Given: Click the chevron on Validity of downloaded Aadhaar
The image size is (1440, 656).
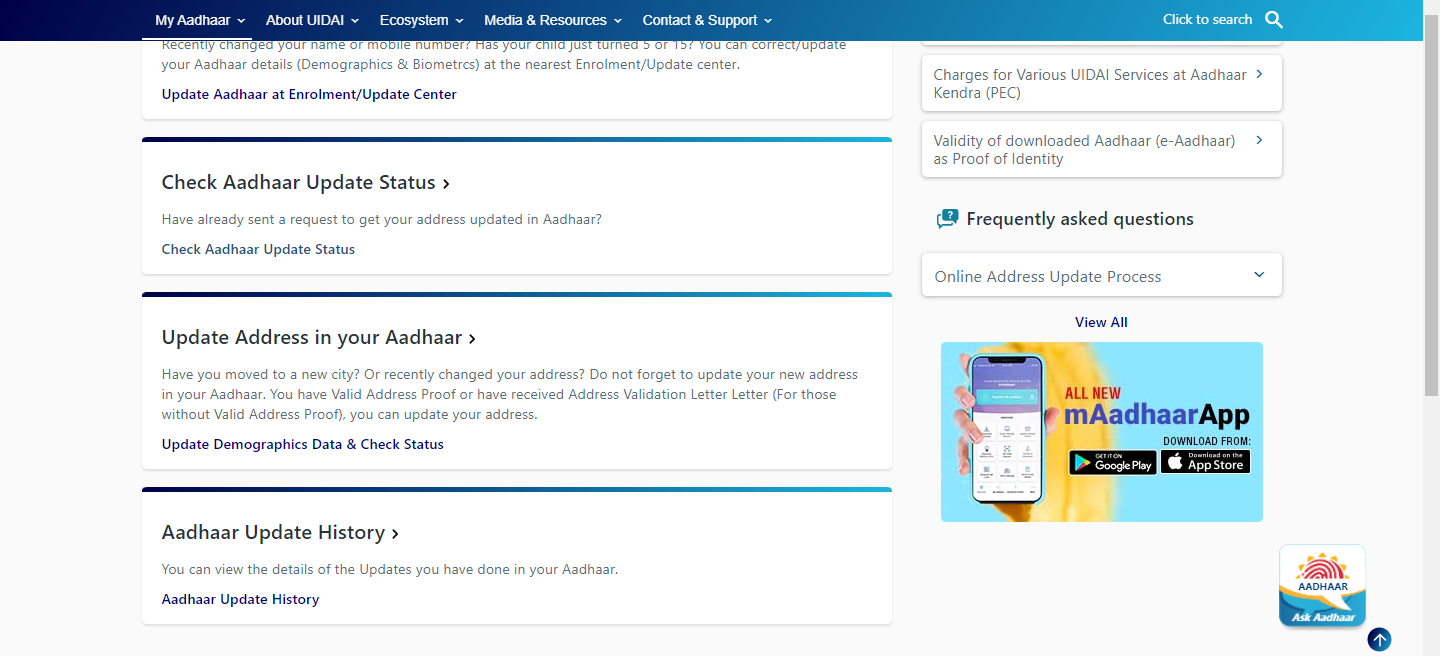Looking at the screenshot, I should pyautogui.click(x=1259, y=140).
